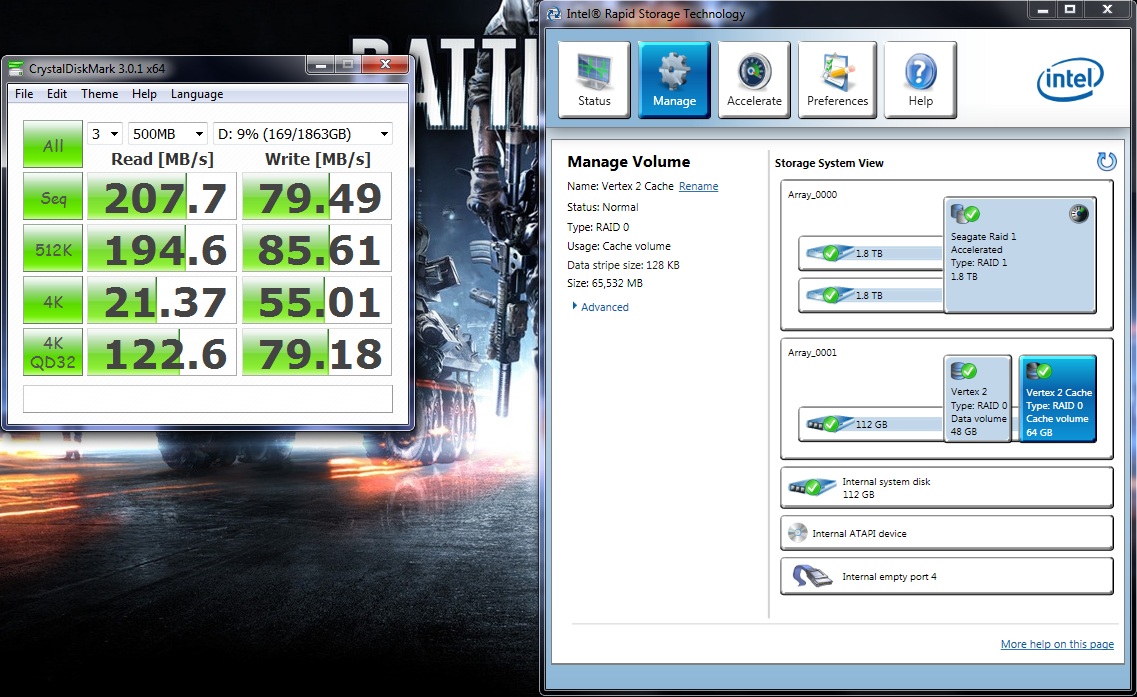Click the Data stripe size: 128 KB text
The image size is (1137, 697).
[x=623, y=265]
